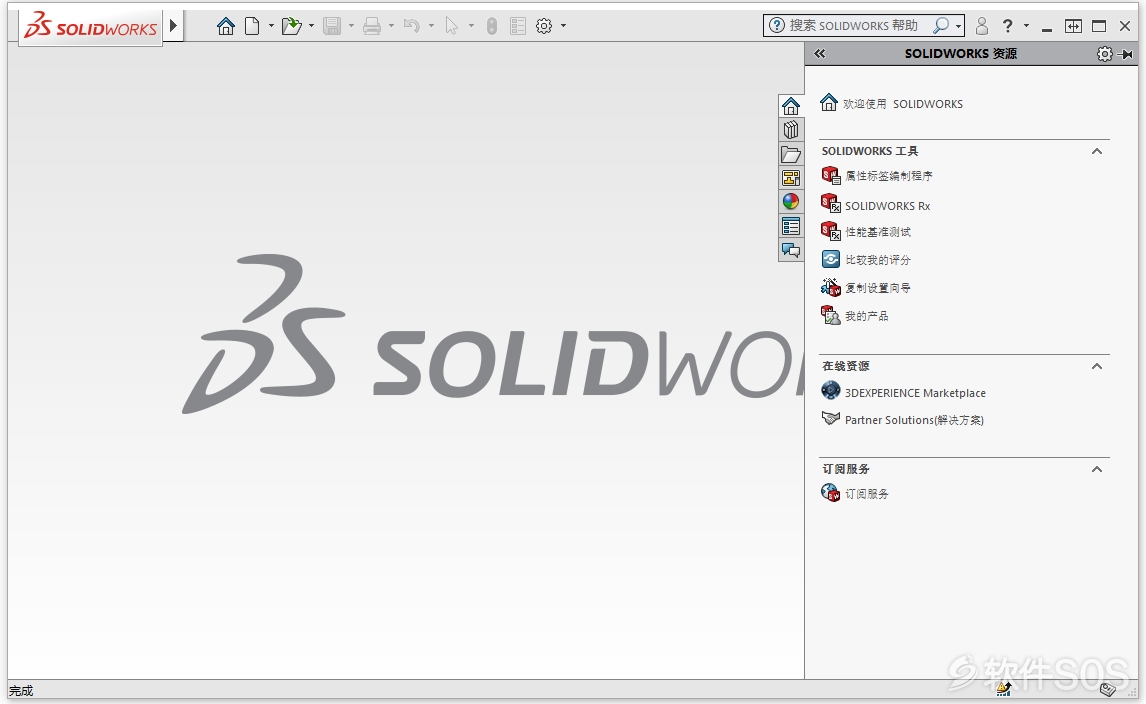
Task: Click the status bar tag icon
Action: click(1108, 689)
